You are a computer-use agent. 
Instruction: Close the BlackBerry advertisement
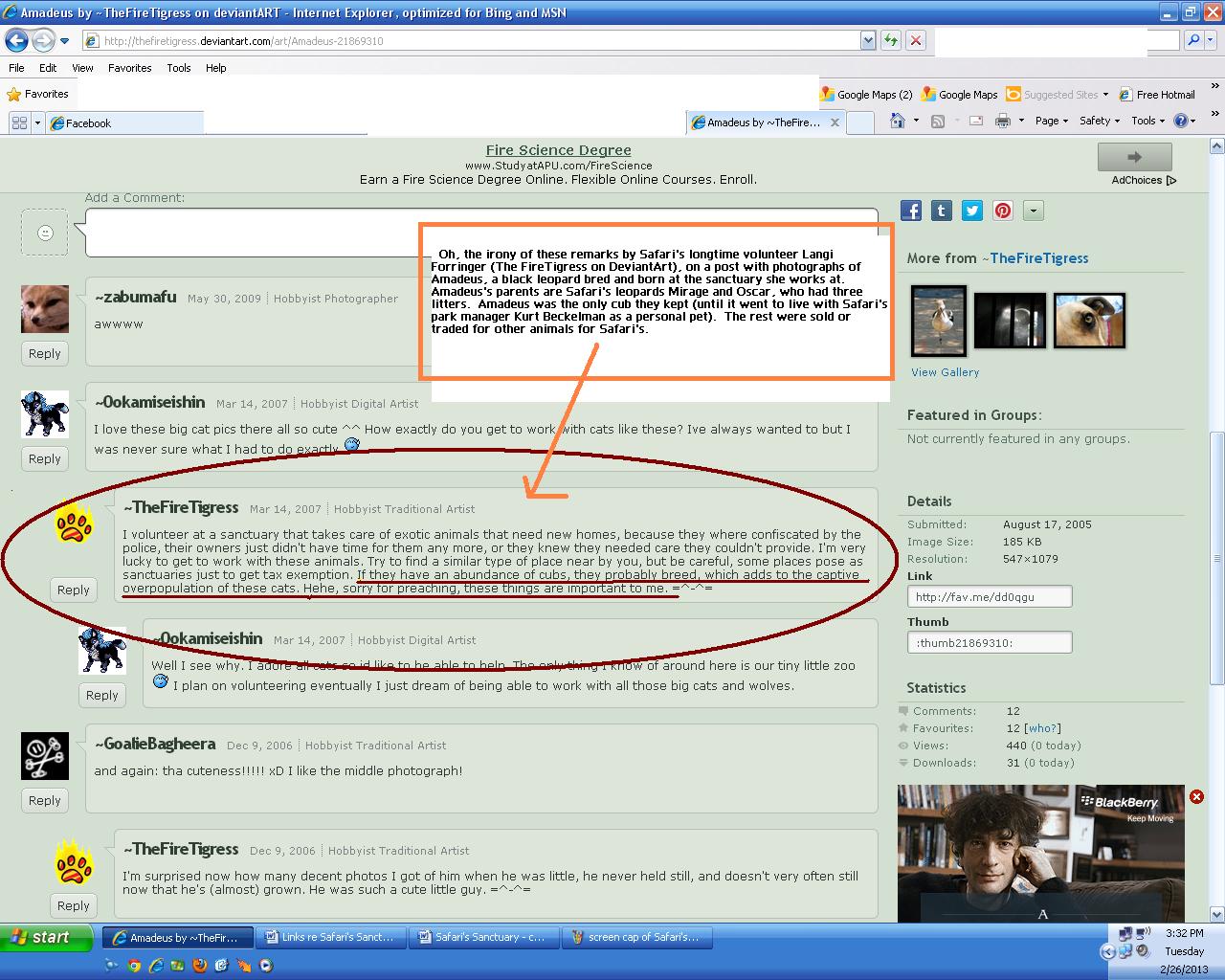pyautogui.click(x=1196, y=796)
